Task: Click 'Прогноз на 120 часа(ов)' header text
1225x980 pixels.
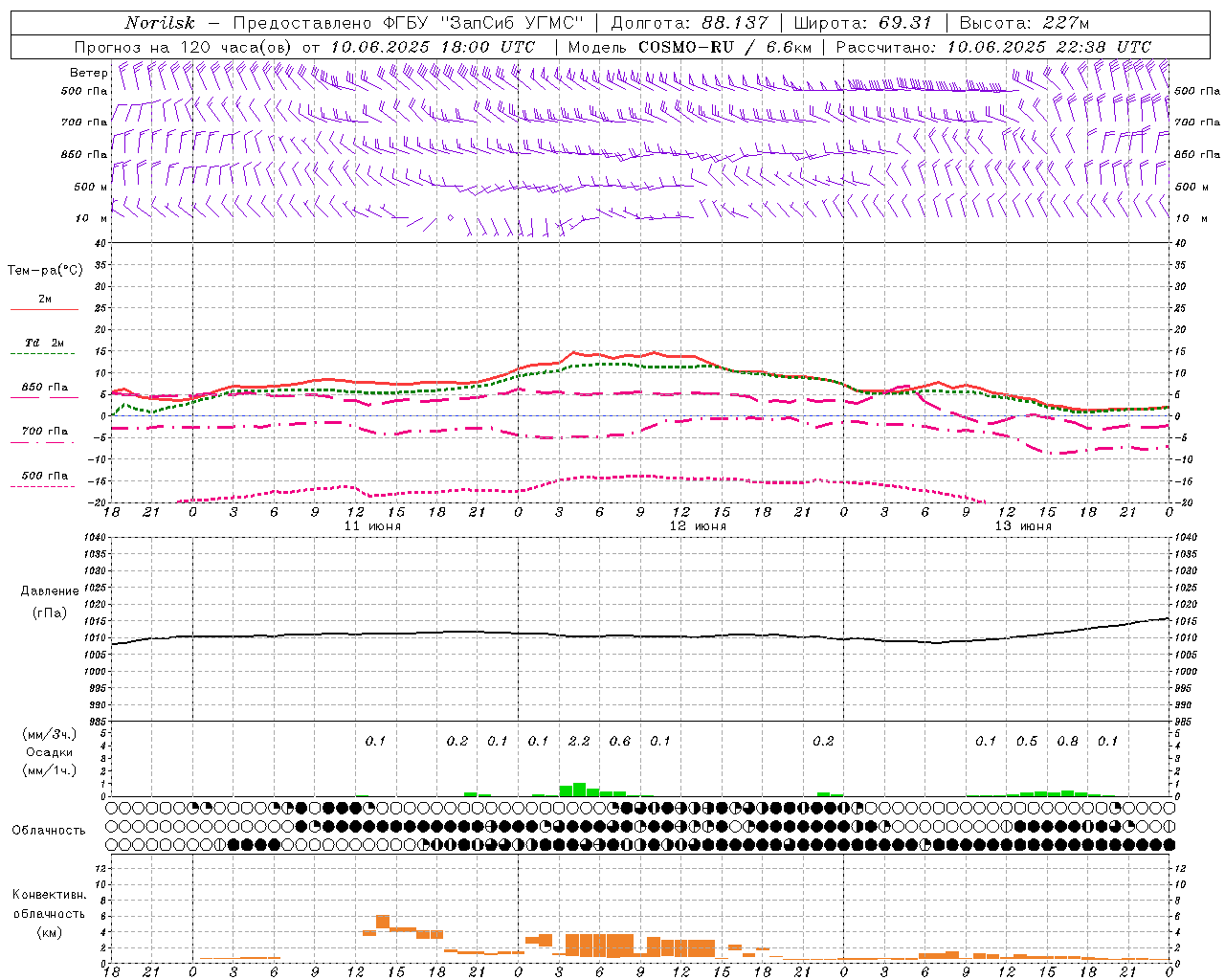Action: pyautogui.click(x=184, y=47)
